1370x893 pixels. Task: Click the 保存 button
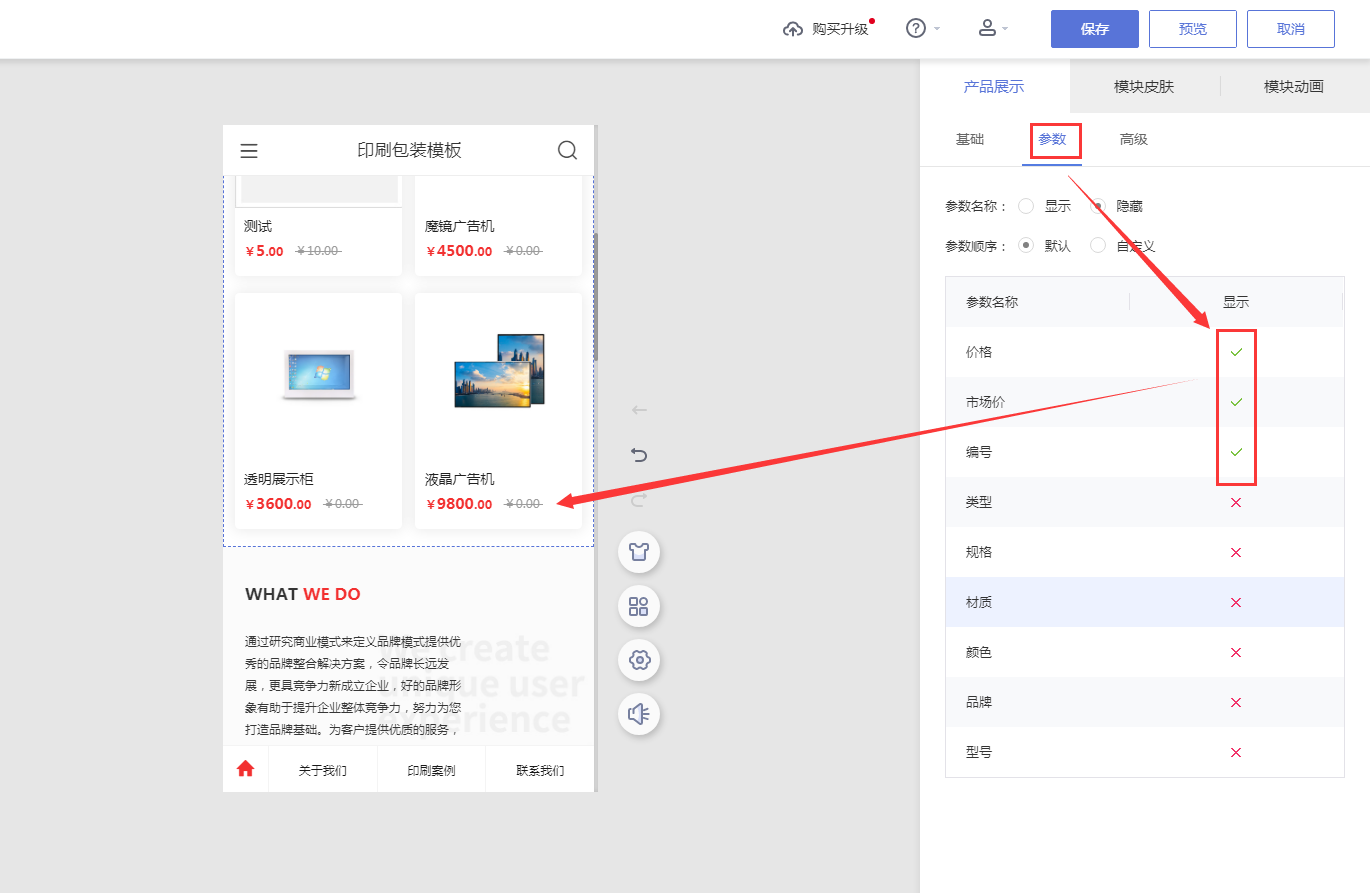coord(1095,29)
